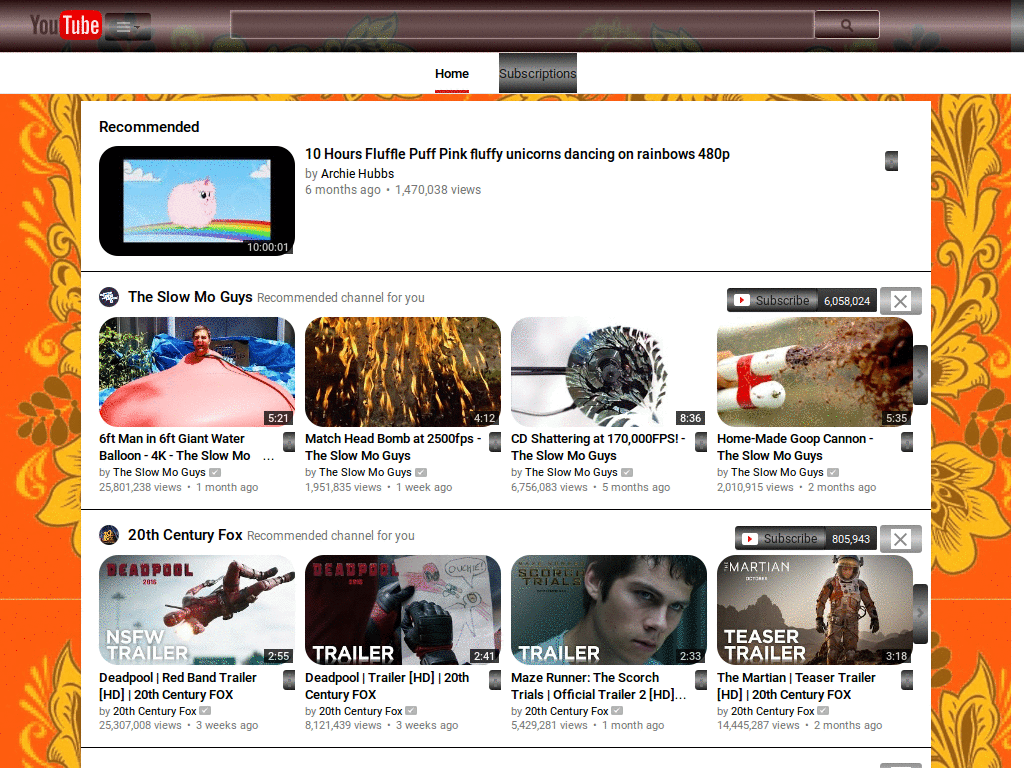1024x768 pixels.
Task: Open options menu for The Martian video
Action: tap(907, 680)
